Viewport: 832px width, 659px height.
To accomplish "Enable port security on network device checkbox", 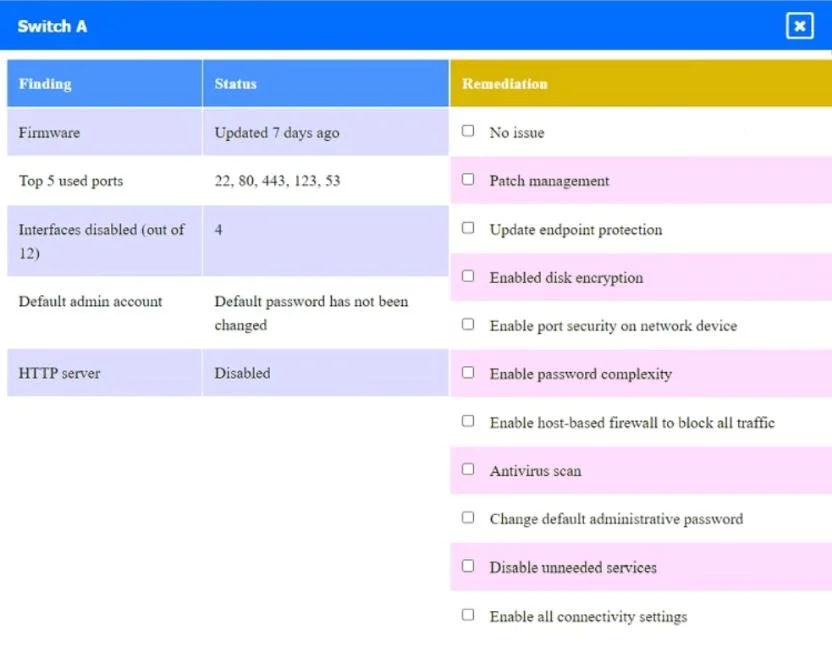I will click(x=467, y=325).
